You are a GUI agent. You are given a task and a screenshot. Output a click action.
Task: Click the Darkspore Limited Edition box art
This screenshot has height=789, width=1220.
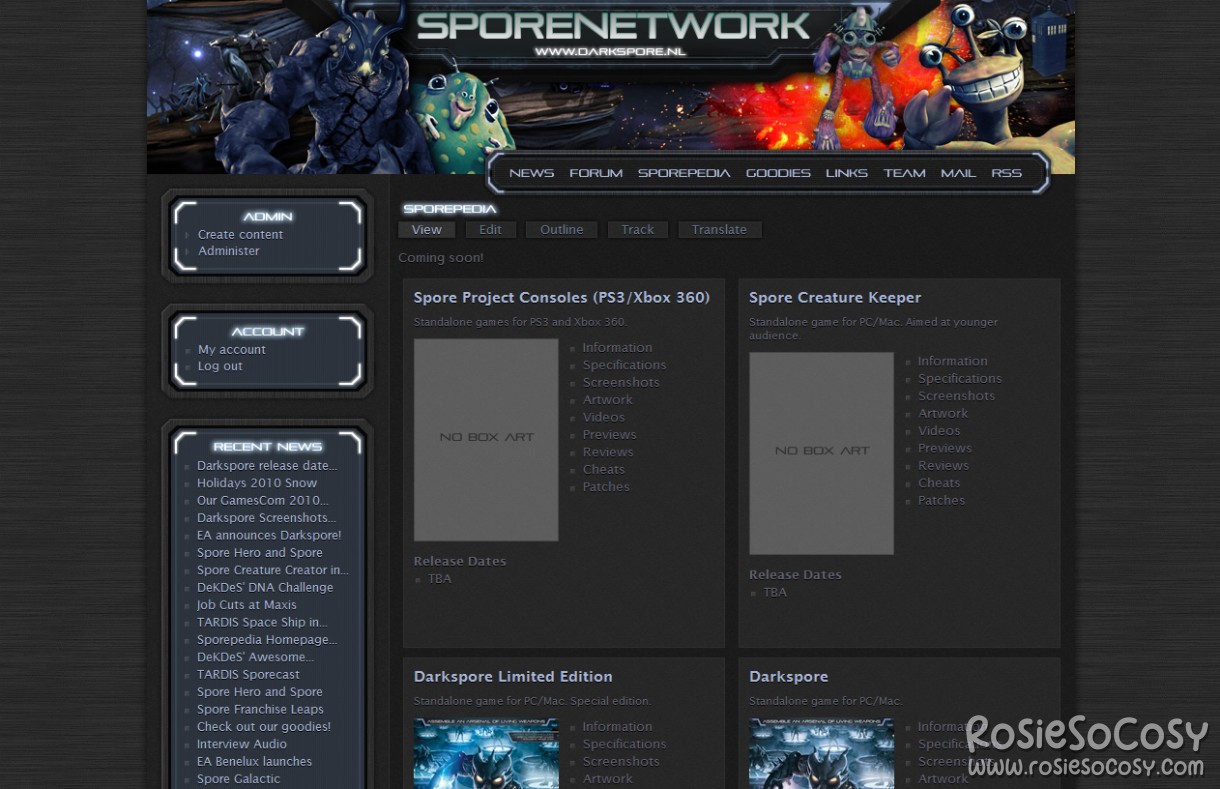click(486, 753)
